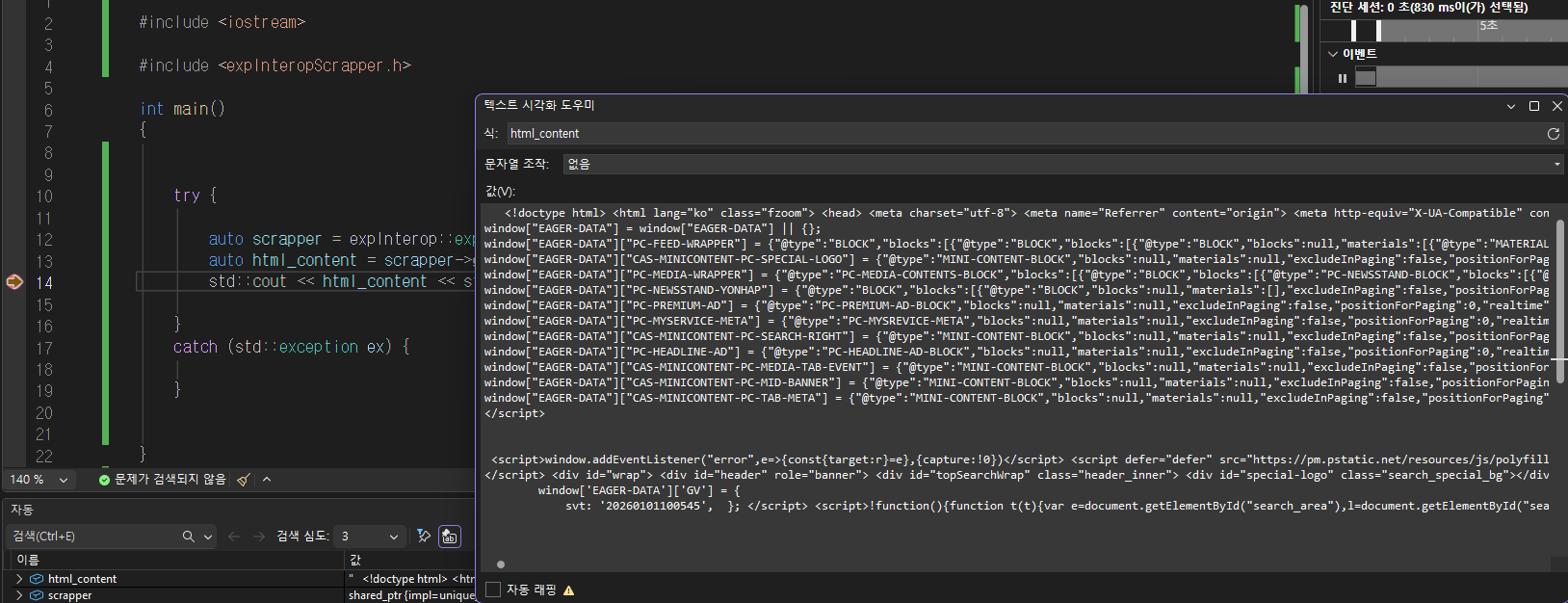The image size is (1568, 603).
Task: Click the PC-FEED-WRAPPER line in value text
Action: (1016, 244)
